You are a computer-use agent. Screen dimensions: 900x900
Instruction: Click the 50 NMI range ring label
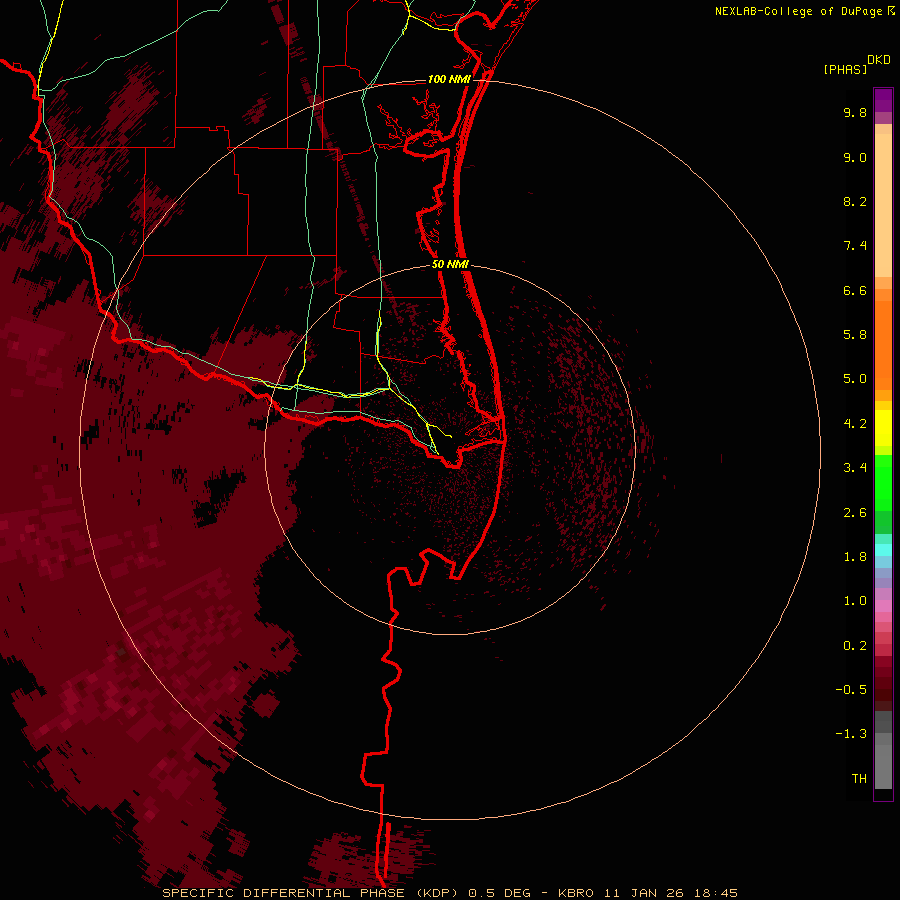pos(451,264)
